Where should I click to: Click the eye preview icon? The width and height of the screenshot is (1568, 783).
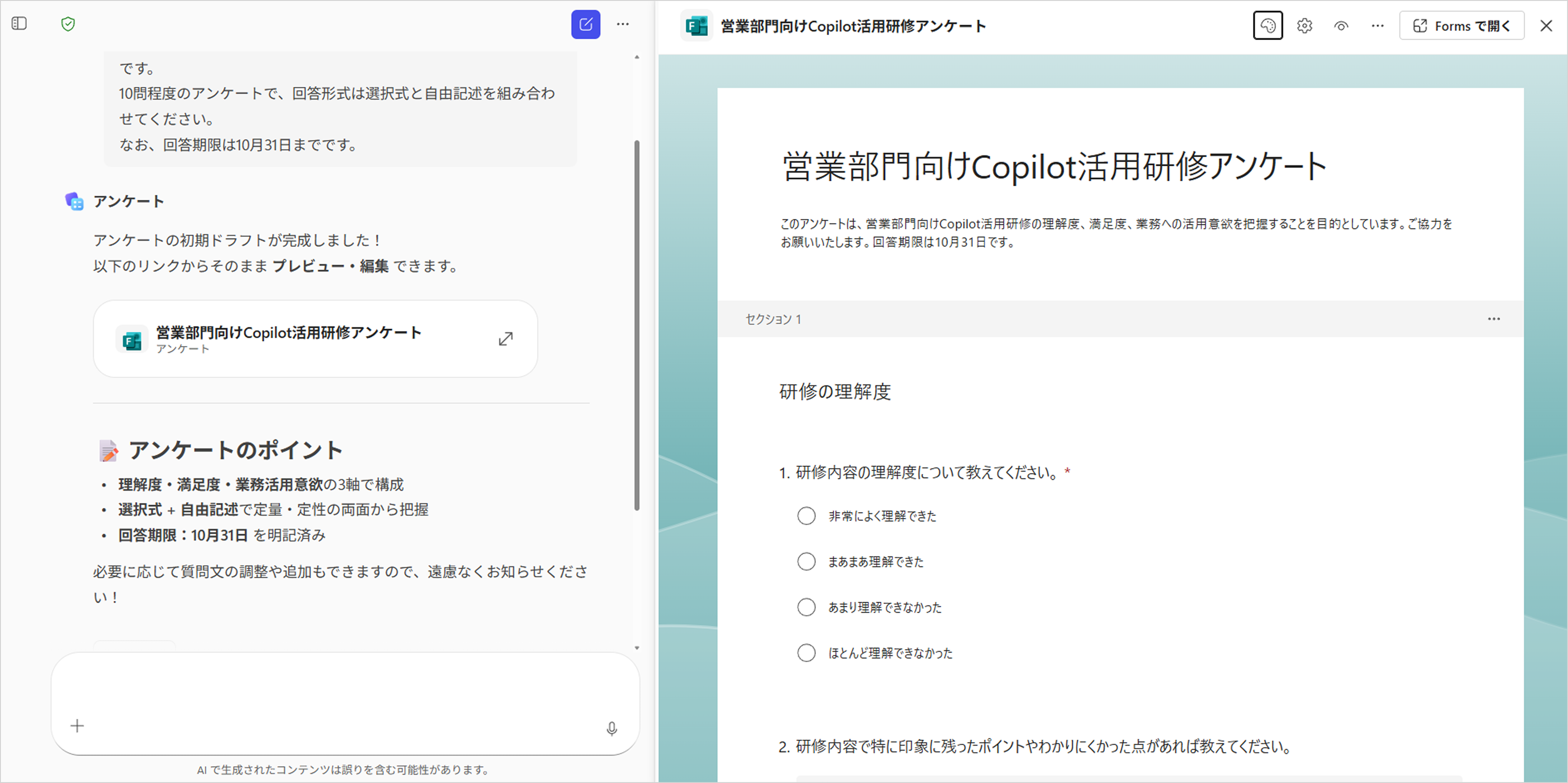pos(1341,25)
